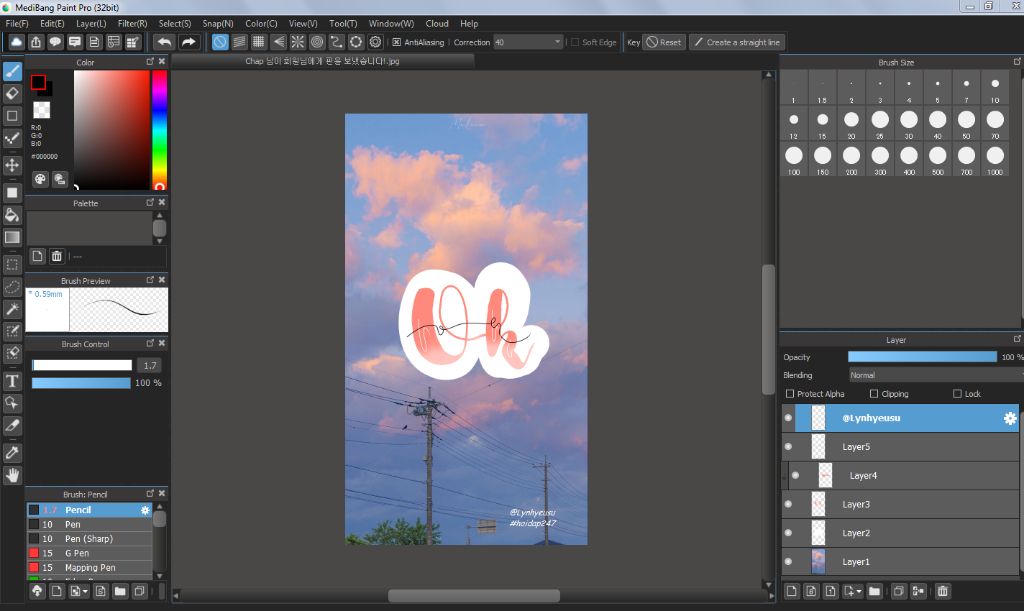1024x611 pixels.
Task: Add a new layer folder
Action: coord(874,591)
